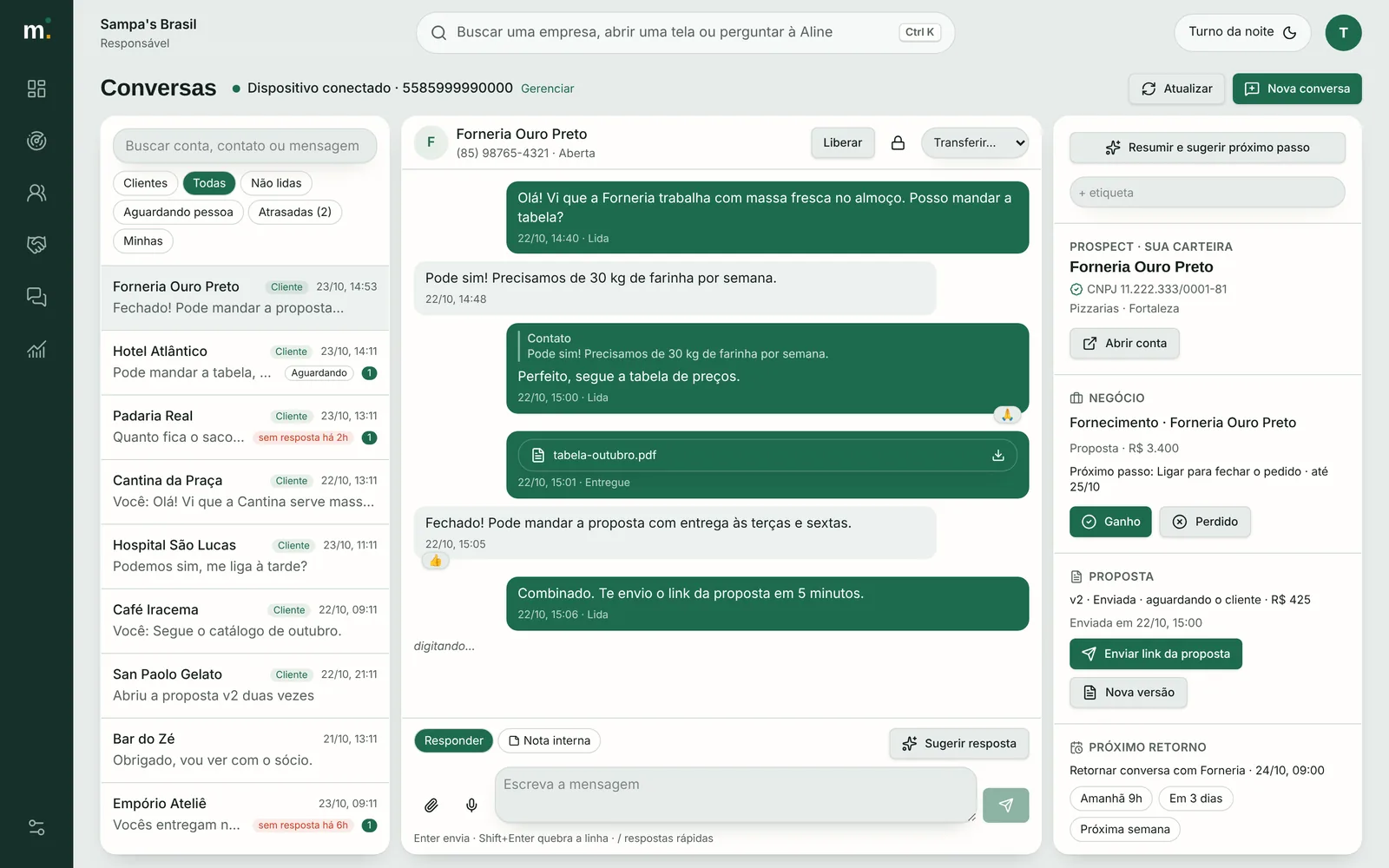The height and width of the screenshot is (868, 1389).
Task: Filter conversations by Não lidas
Action: pyautogui.click(x=276, y=183)
